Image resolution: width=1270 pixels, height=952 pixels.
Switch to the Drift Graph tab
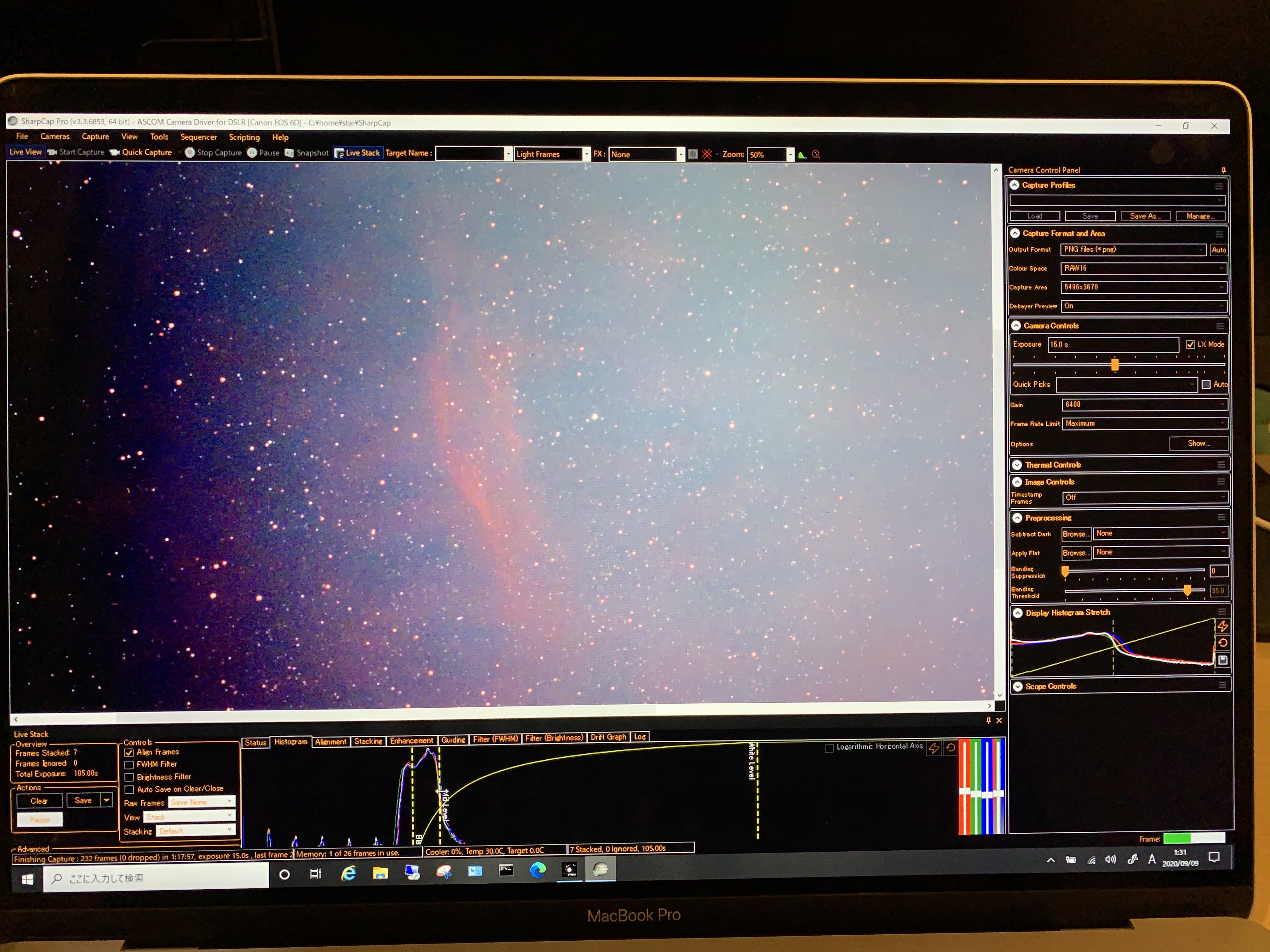[608, 737]
